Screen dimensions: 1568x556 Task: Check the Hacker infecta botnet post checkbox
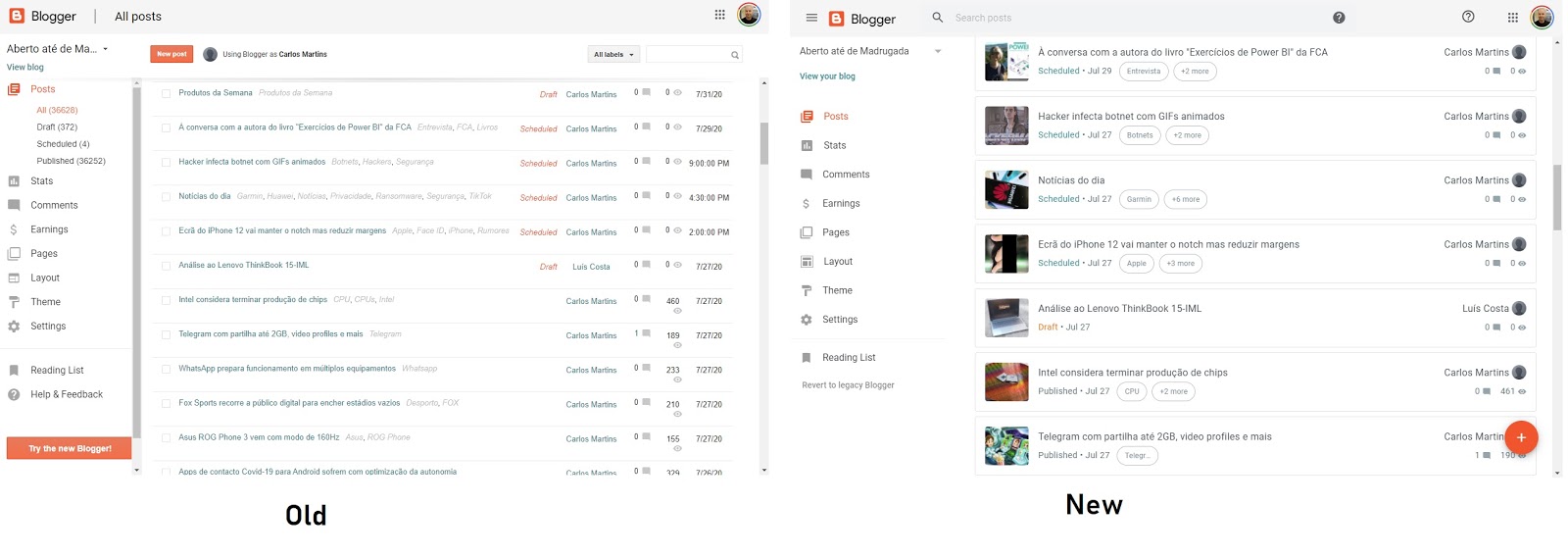click(x=166, y=163)
